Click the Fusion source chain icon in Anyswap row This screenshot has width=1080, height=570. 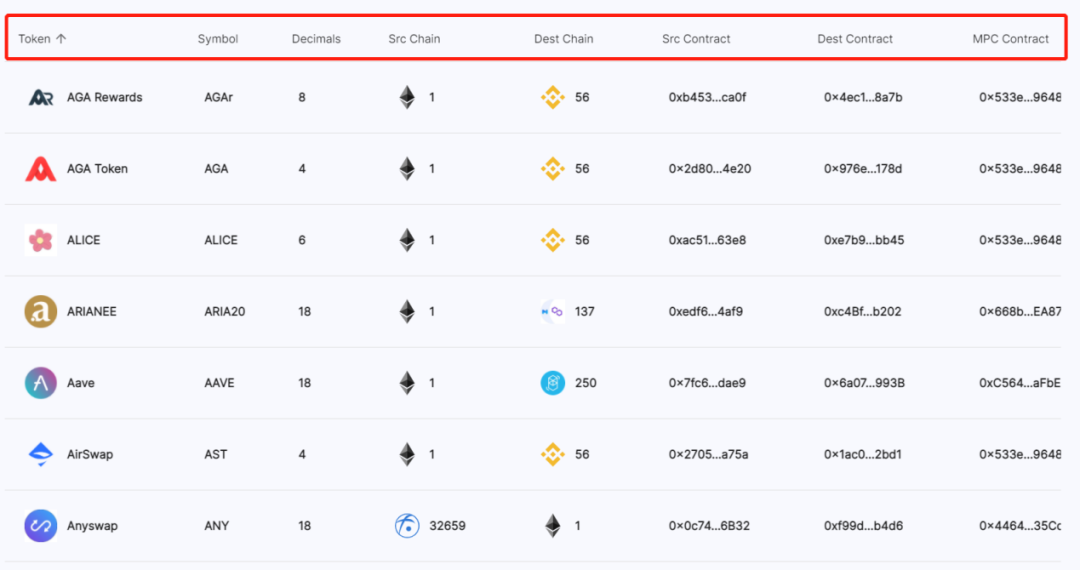click(x=407, y=526)
